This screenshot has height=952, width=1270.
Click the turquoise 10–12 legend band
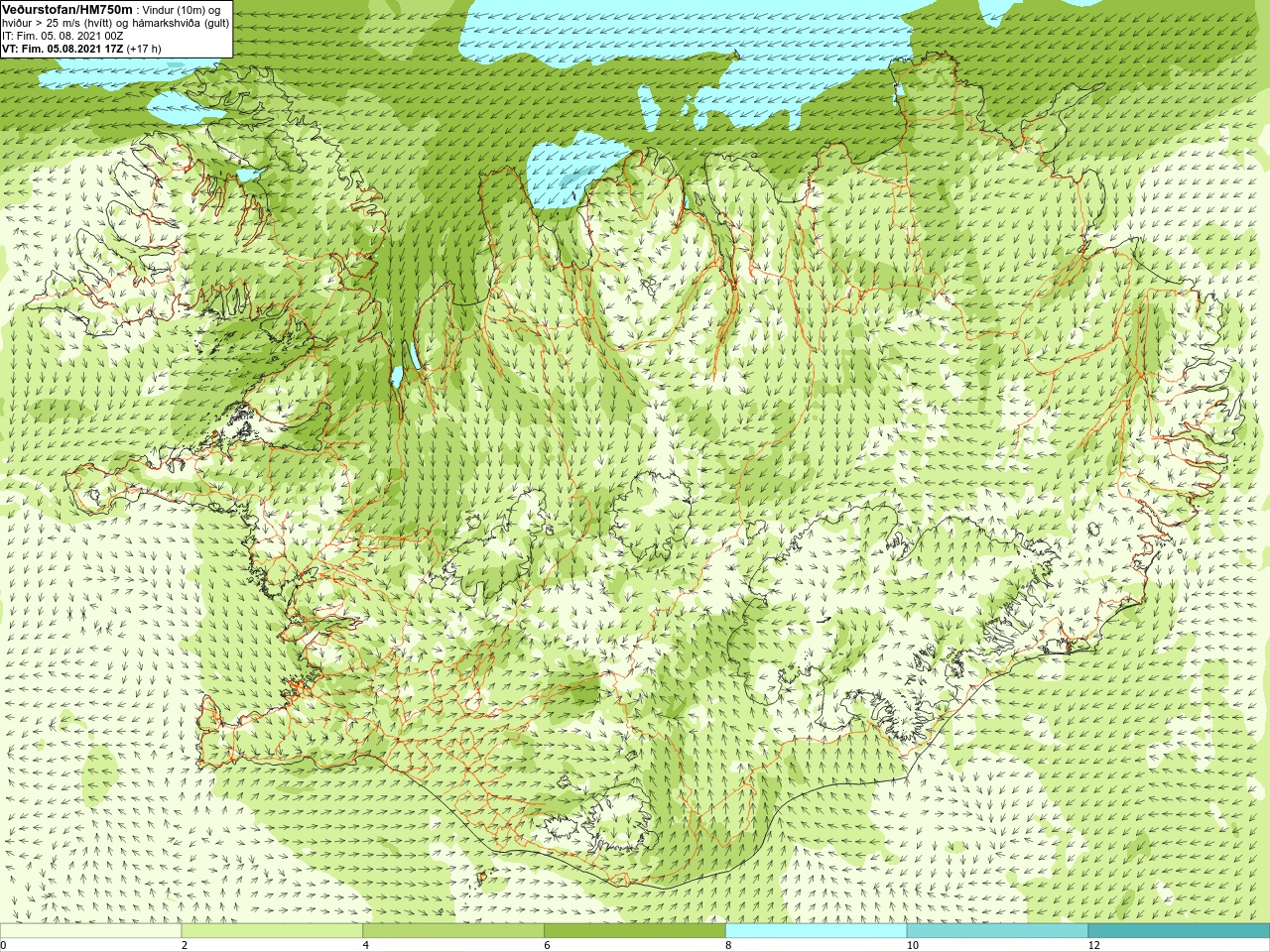click(997, 931)
